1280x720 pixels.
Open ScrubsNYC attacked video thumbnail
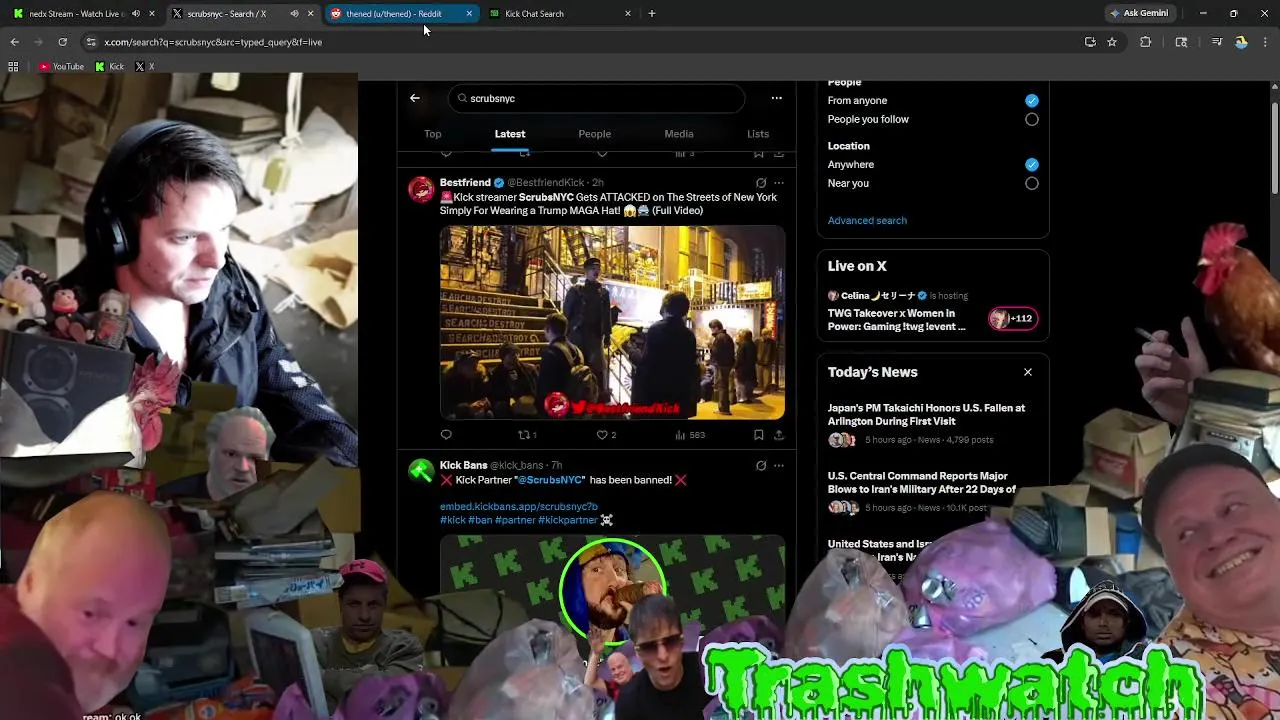(612, 322)
